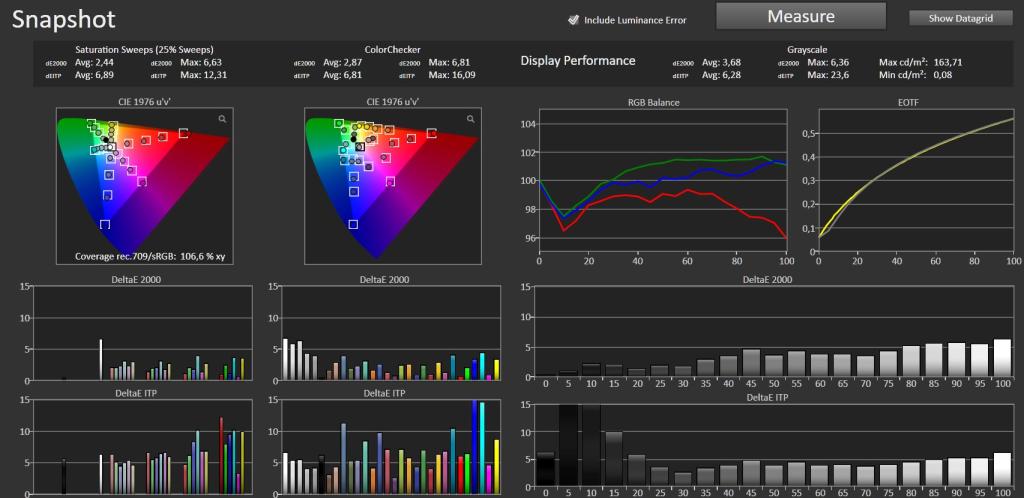This screenshot has width=1024, height=498.
Task: Select the 100 percent grayscale DeltaE 2000 bar
Action: (1002, 358)
